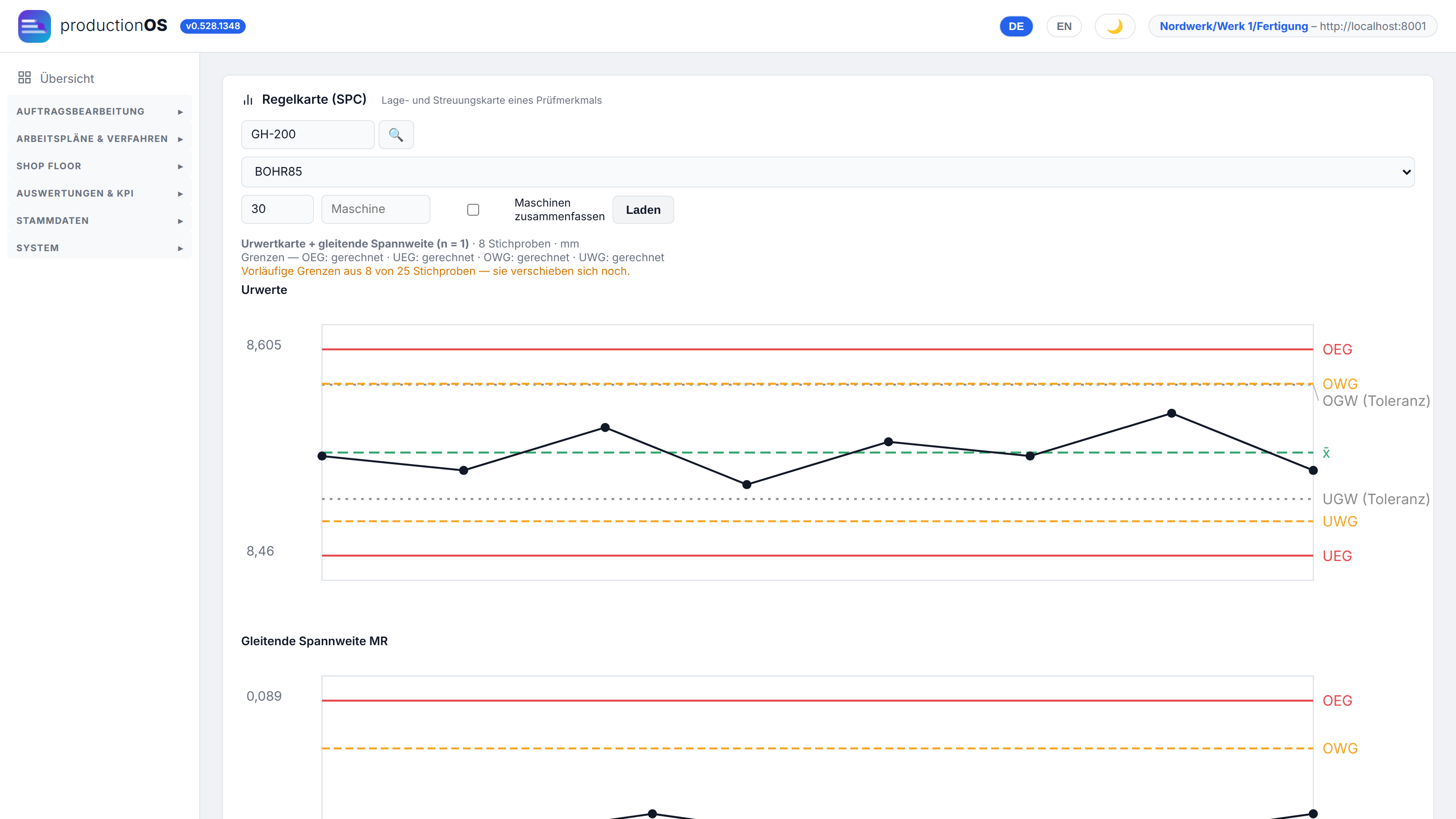Viewport: 1456px width, 819px height.
Task: Click the Maschine filter input
Action: [x=375, y=209]
